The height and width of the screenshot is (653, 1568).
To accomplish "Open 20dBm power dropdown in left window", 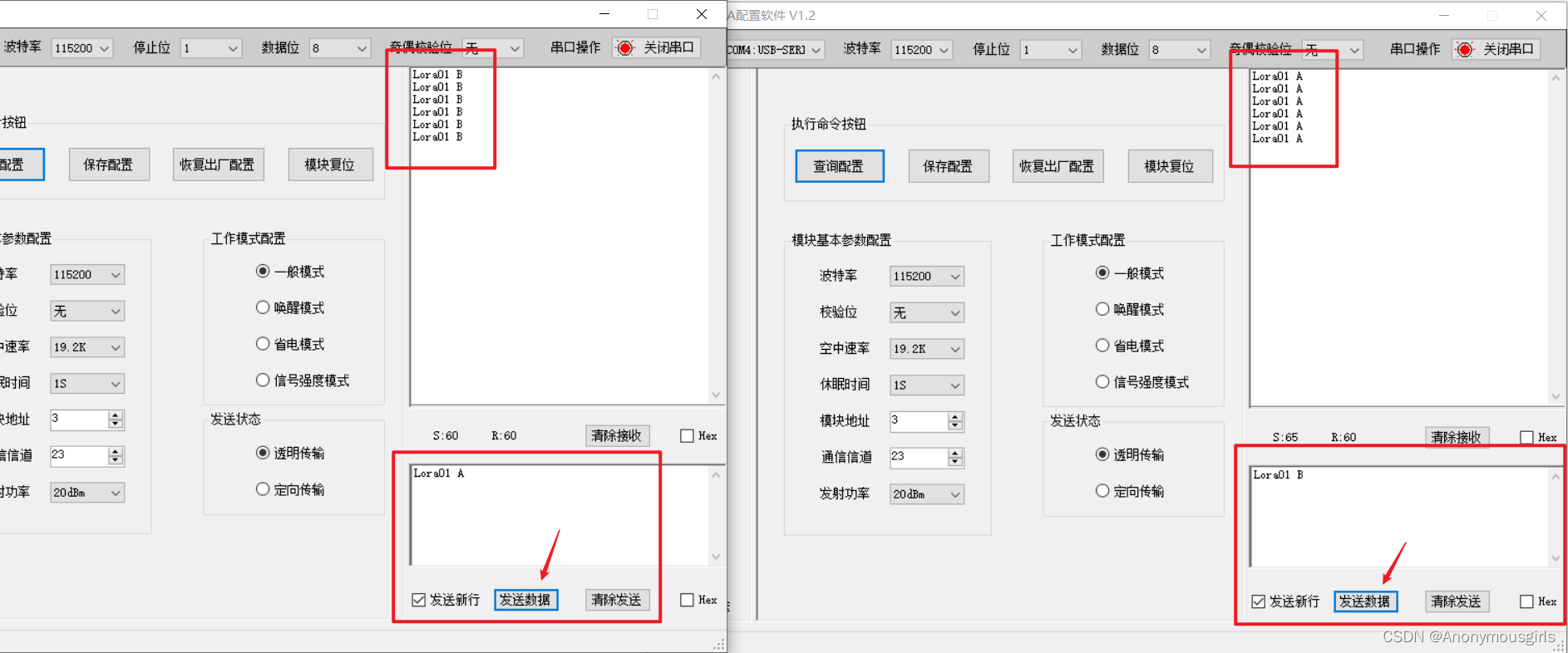I will (x=87, y=493).
